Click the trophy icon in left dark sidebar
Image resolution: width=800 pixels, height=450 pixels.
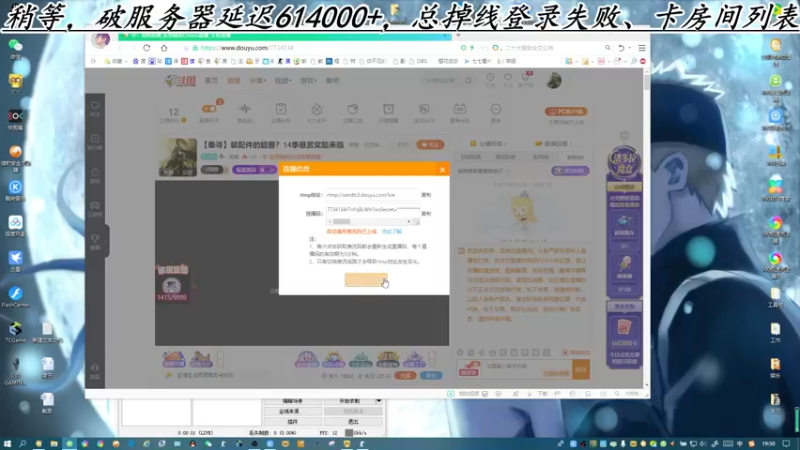click(x=95, y=239)
